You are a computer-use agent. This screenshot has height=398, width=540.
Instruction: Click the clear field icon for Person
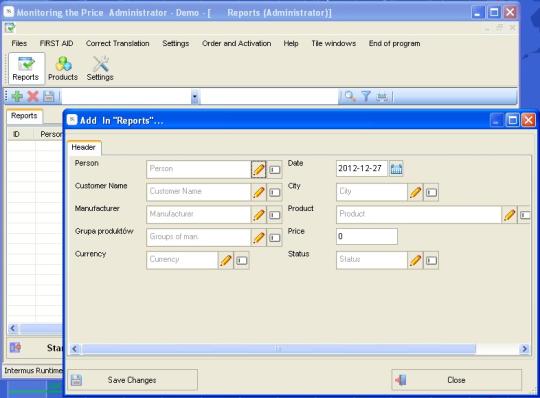274,169
